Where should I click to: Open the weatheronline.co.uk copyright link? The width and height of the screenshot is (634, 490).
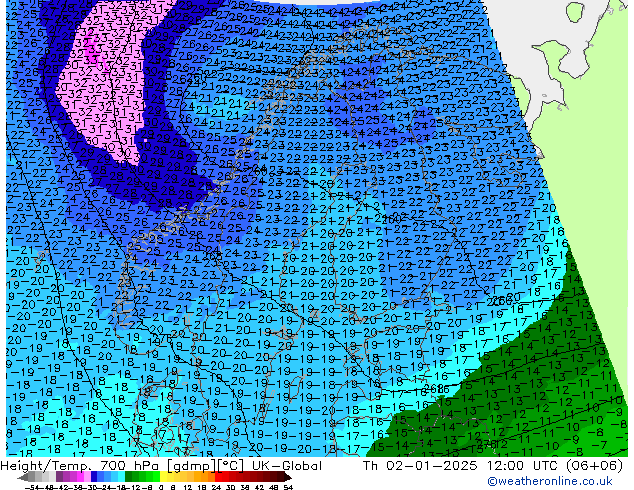550,481
